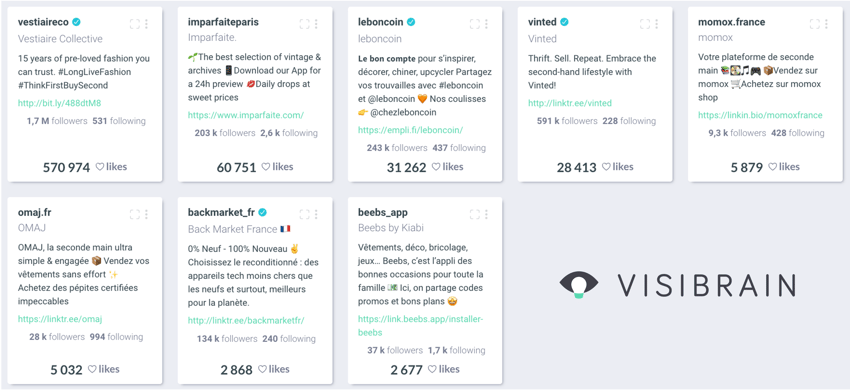Viewport: 850px width, 390px height.
Task: Expand the omaj.fr card view icon
Action: point(135,214)
